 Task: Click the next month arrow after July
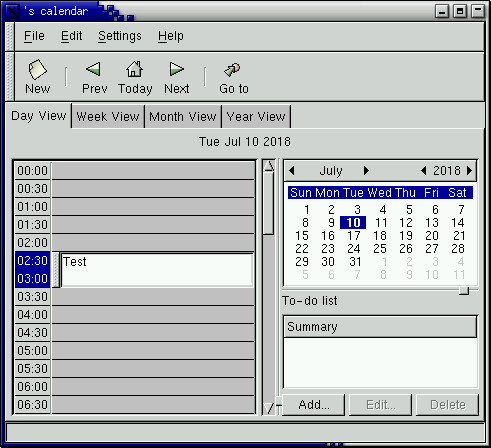click(366, 171)
